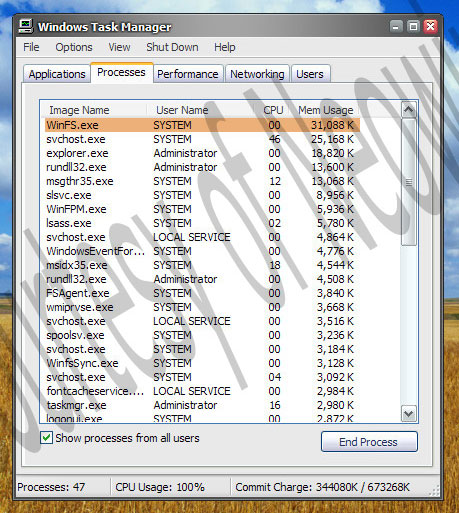This screenshot has height=513, width=459.
Task: Select the wmiprvse.exe process
Action: (202, 307)
